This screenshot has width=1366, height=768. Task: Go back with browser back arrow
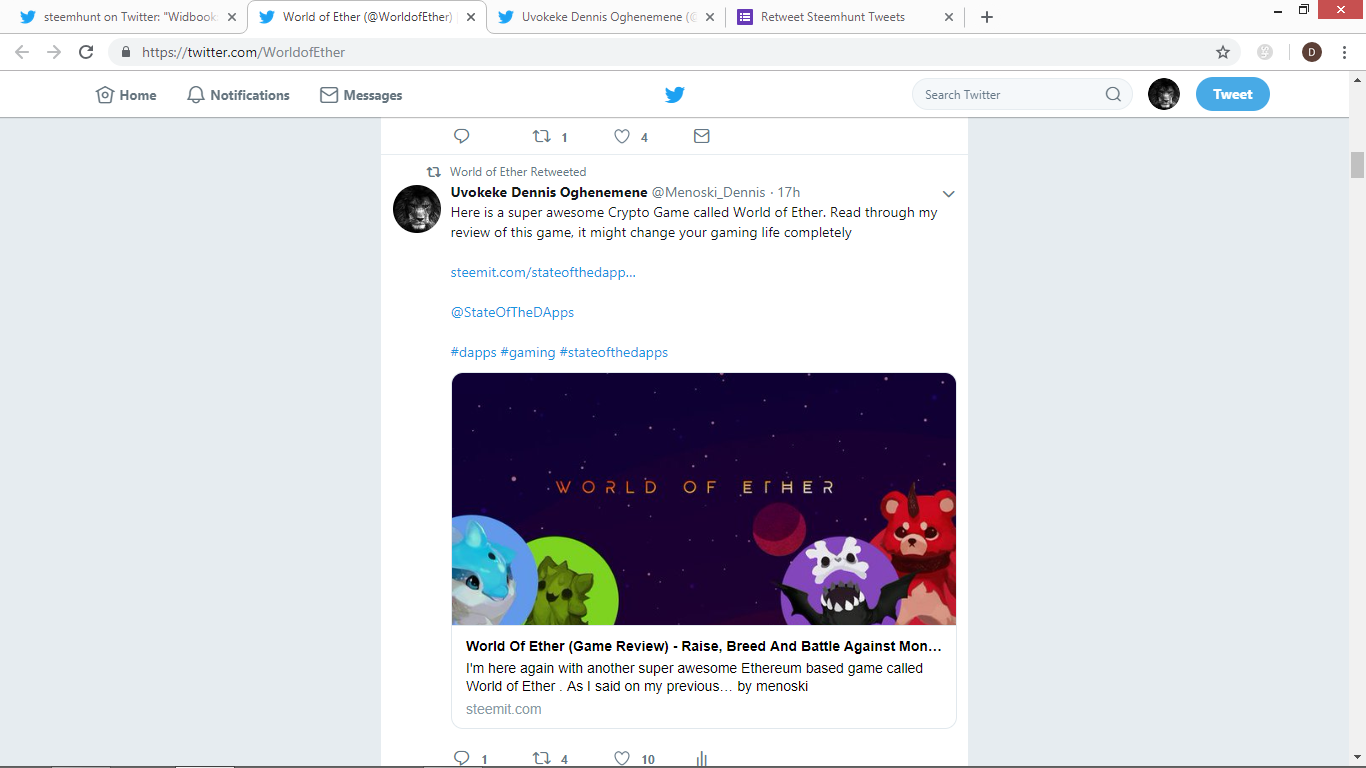click(22, 52)
